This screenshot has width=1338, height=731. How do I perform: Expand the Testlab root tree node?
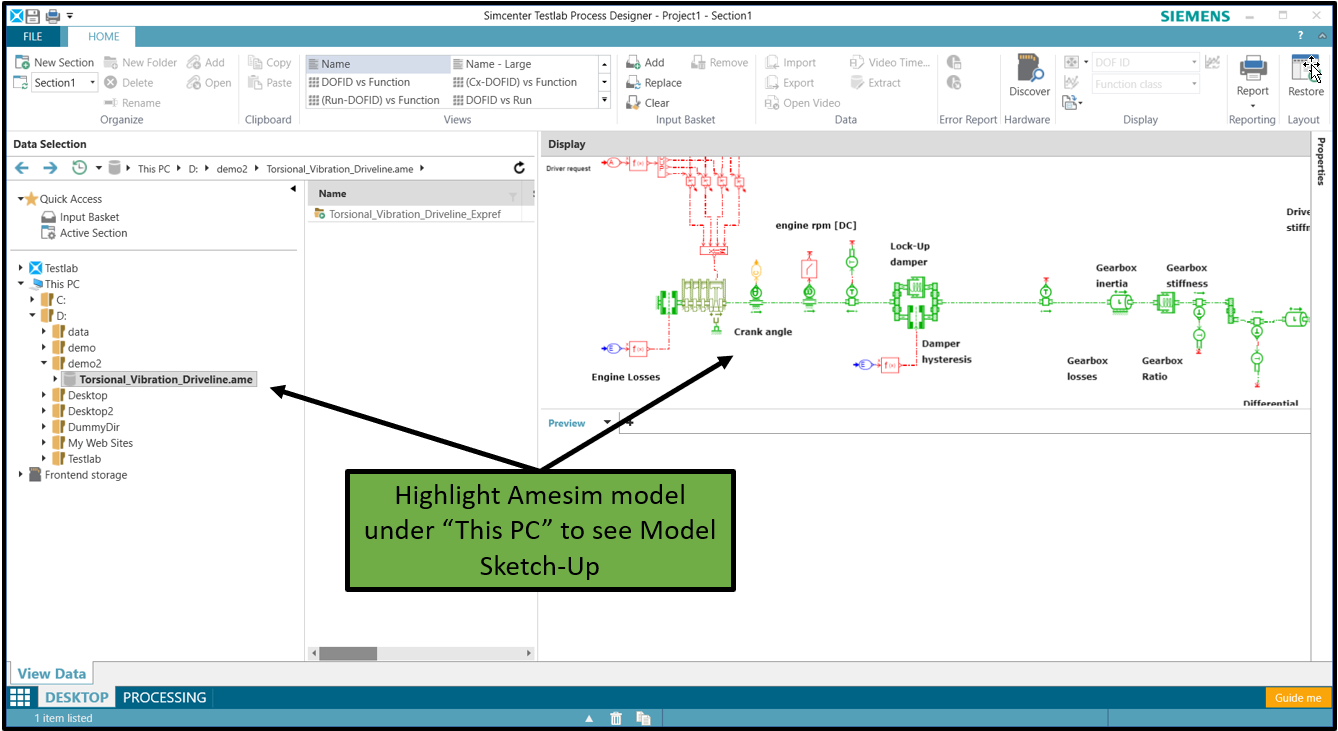[21, 268]
